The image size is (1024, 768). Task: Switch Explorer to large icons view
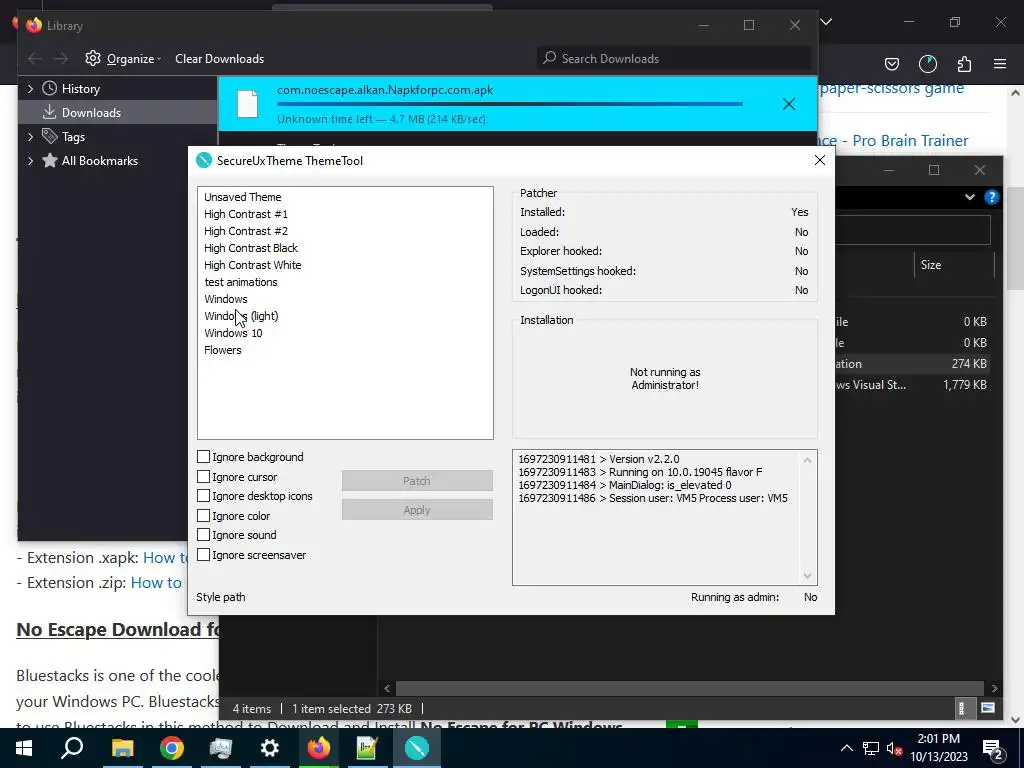988,708
